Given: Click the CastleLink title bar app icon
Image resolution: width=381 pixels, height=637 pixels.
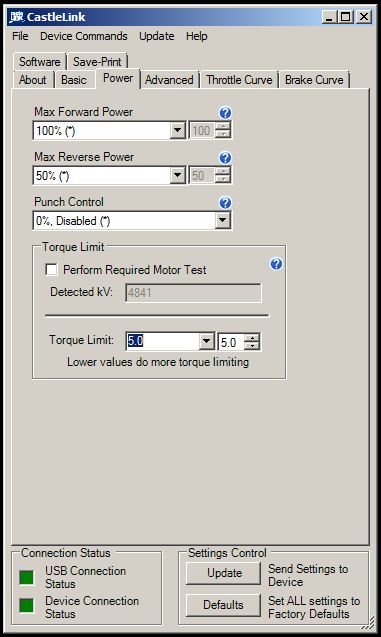Looking at the screenshot, I should click(x=17, y=17).
